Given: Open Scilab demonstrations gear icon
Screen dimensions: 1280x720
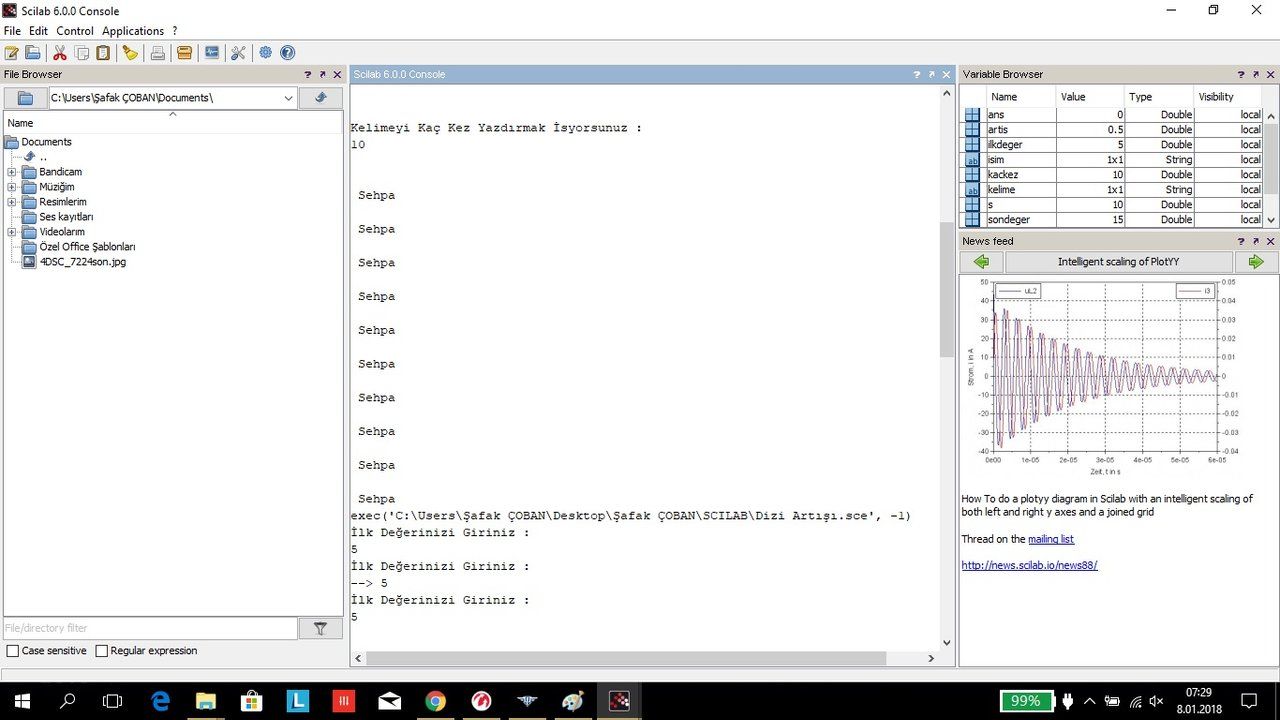Looking at the screenshot, I should (266, 53).
